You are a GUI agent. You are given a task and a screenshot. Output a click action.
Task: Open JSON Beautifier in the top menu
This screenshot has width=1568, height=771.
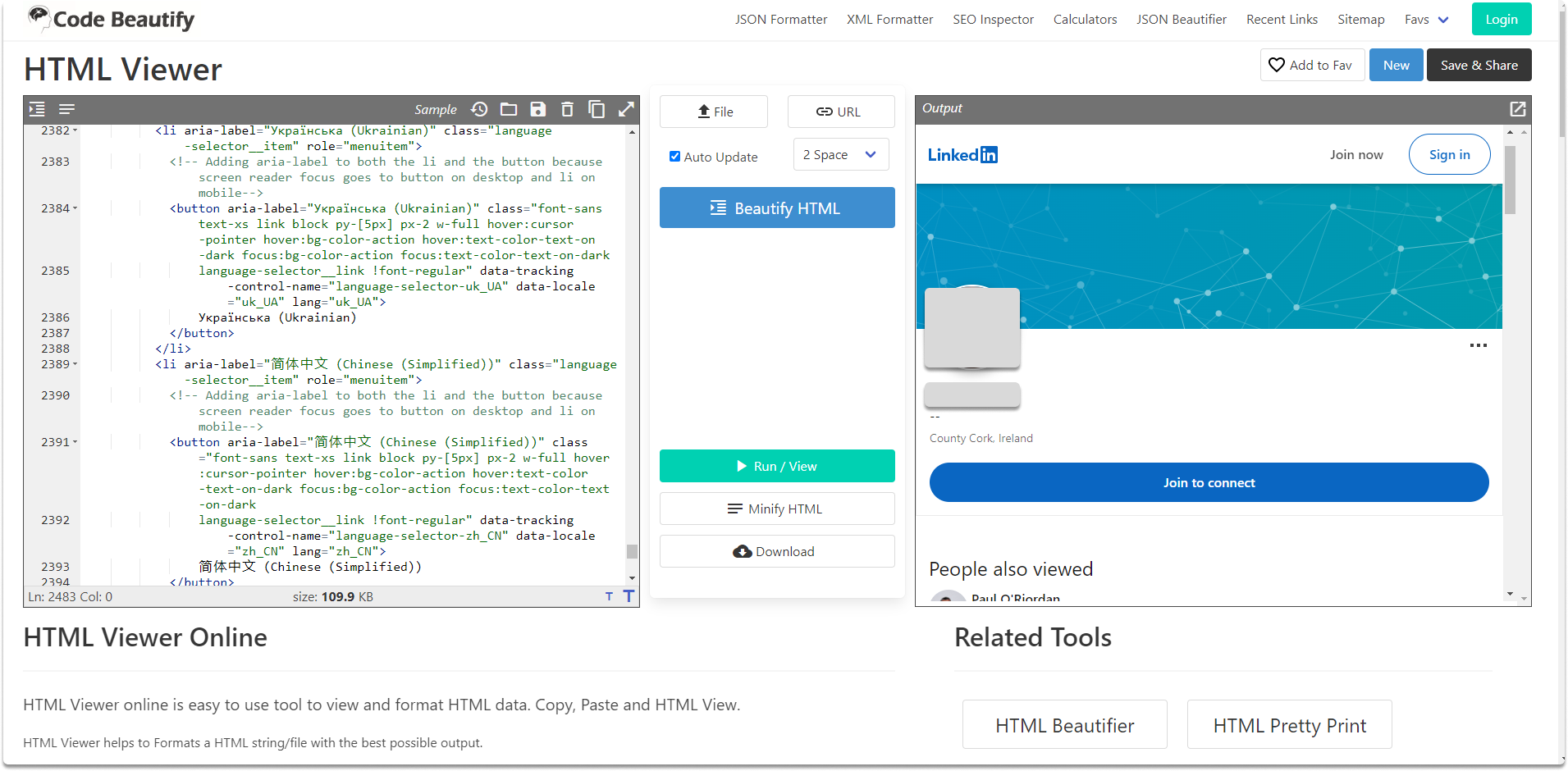coord(1182,20)
